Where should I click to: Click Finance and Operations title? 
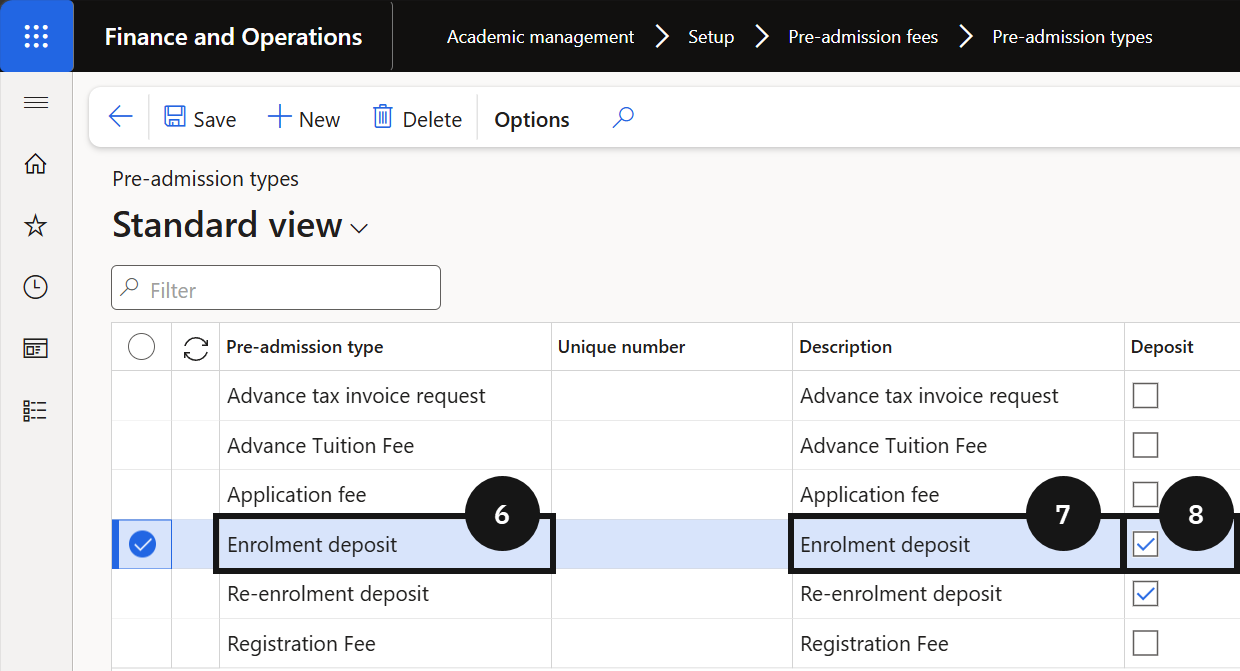233,37
